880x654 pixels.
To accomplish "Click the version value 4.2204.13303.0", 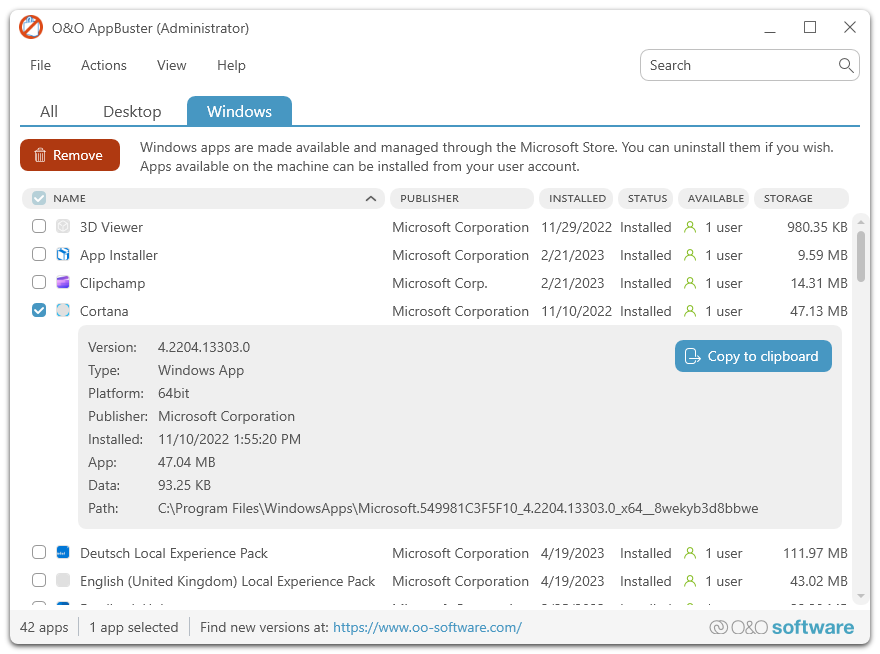I will (x=204, y=347).
